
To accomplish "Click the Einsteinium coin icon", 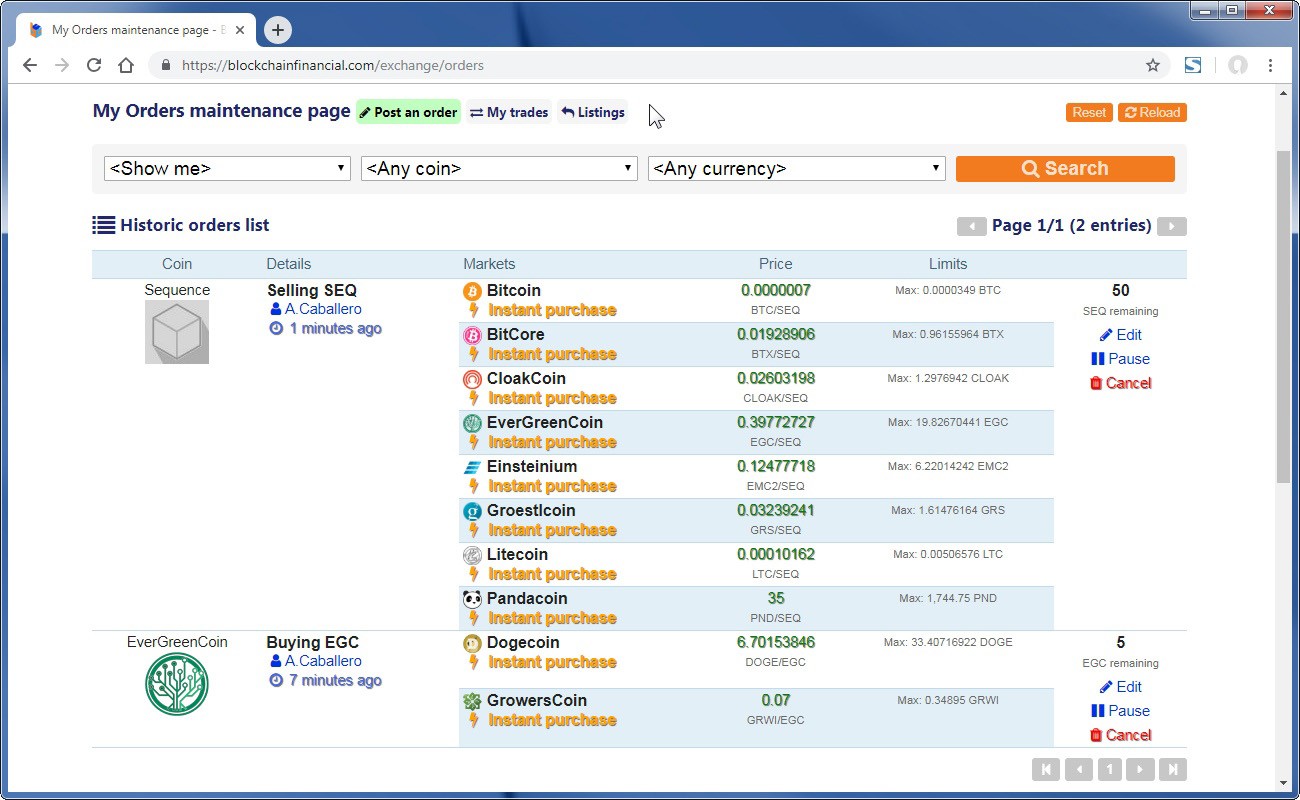I will click(472, 467).
